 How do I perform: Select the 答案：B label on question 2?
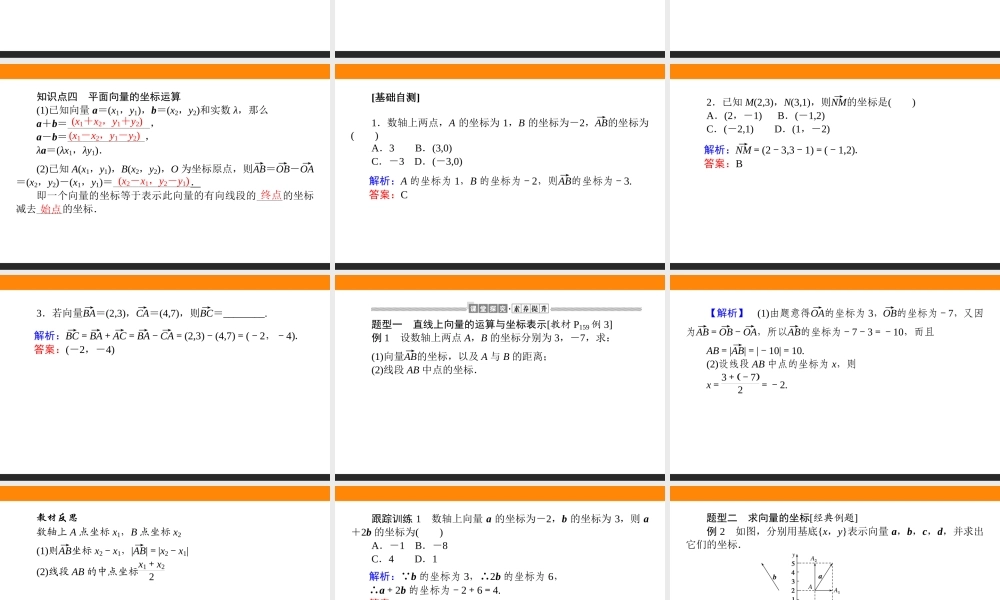click(720, 162)
